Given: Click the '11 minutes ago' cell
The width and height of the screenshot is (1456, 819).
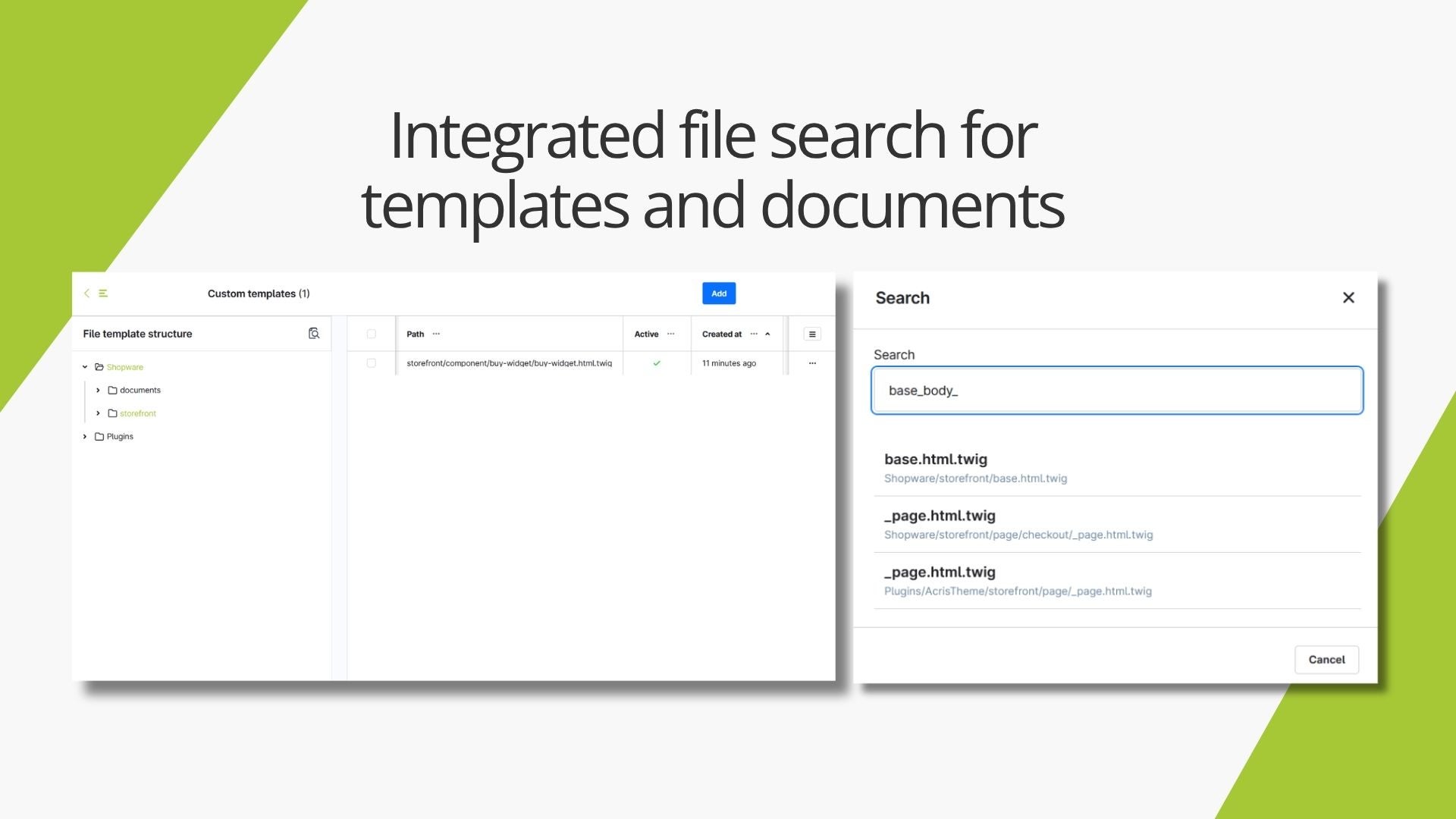Looking at the screenshot, I should [x=729, y=363].
